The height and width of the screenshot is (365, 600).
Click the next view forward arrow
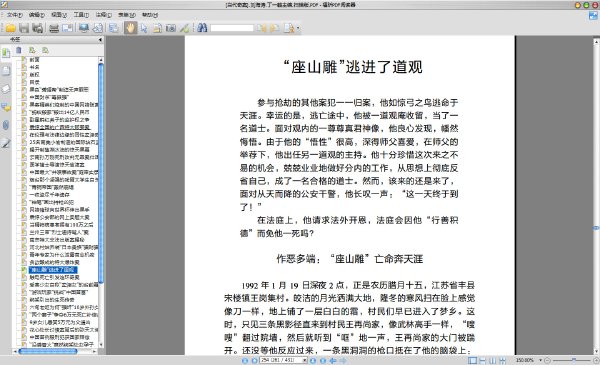click(x=343, y=360)
